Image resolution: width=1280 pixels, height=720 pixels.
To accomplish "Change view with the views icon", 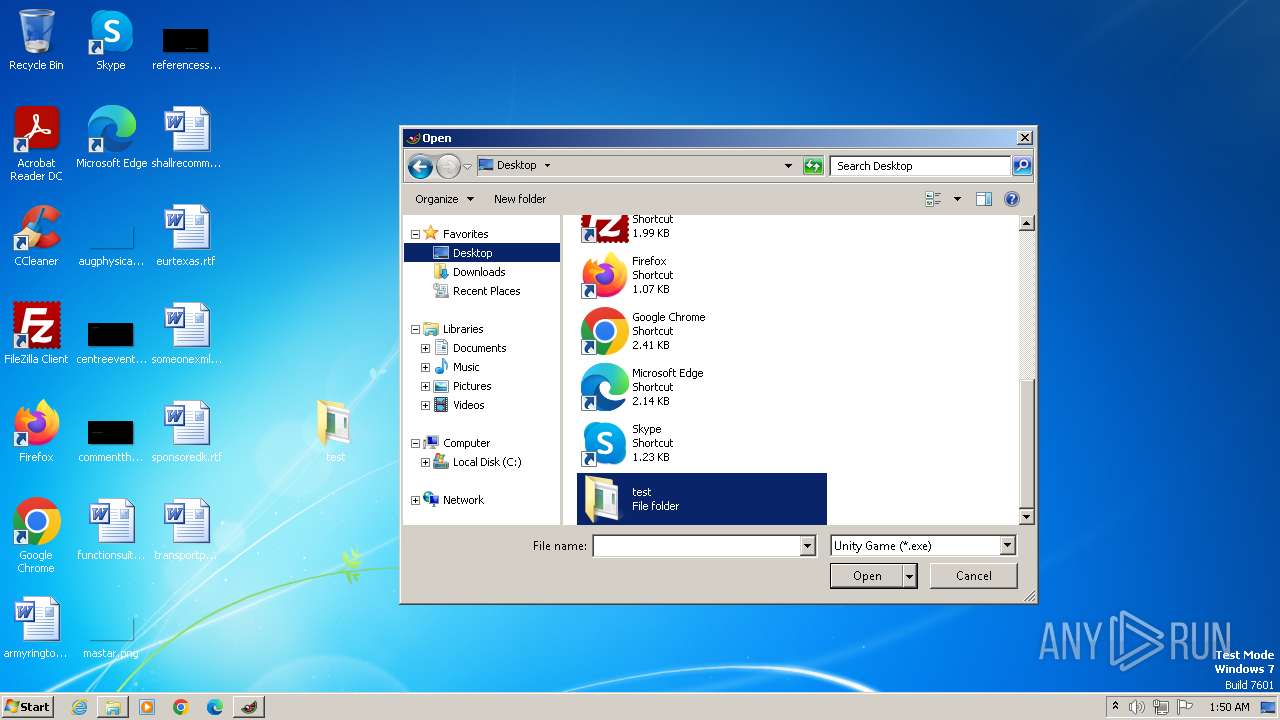I will pos(933,199).
